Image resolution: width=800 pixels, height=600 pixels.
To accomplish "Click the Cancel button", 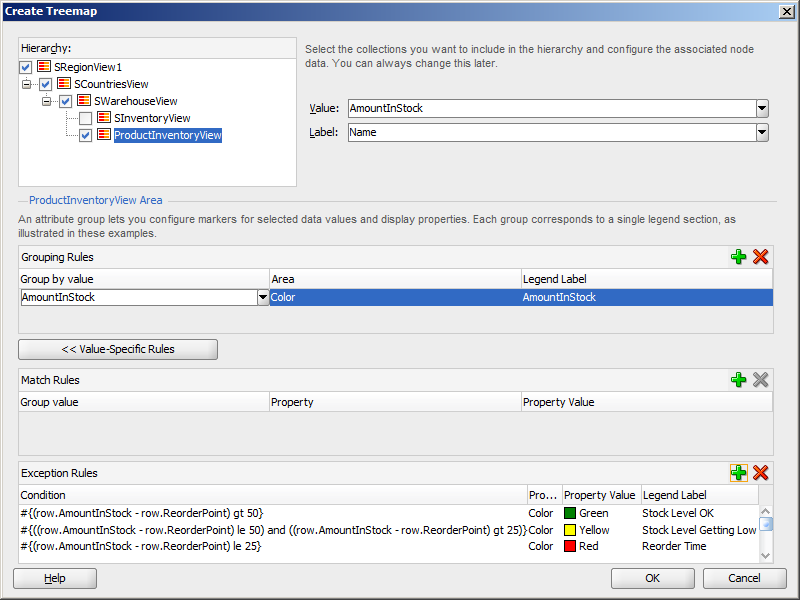I will (744, 578).
